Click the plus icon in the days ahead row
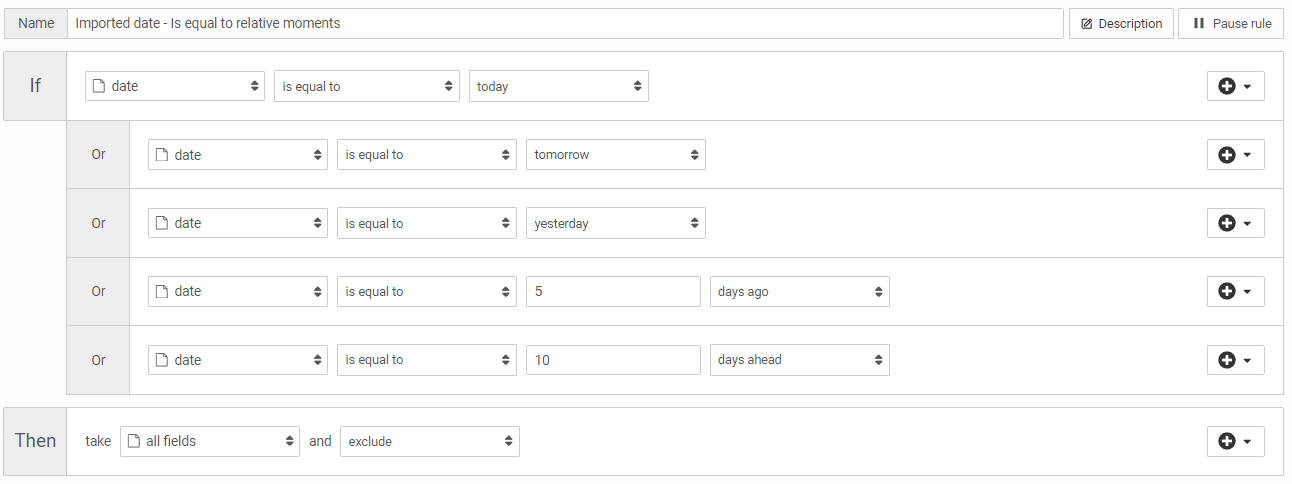Viewport: 1292px width, 484px height. click(x=1227, y=360)
